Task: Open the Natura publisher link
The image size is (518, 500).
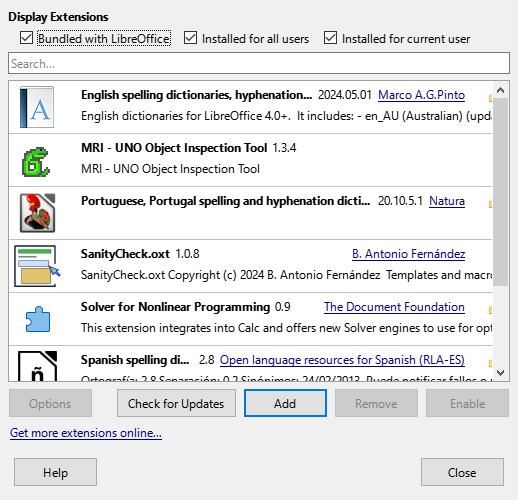Action: 447,201
